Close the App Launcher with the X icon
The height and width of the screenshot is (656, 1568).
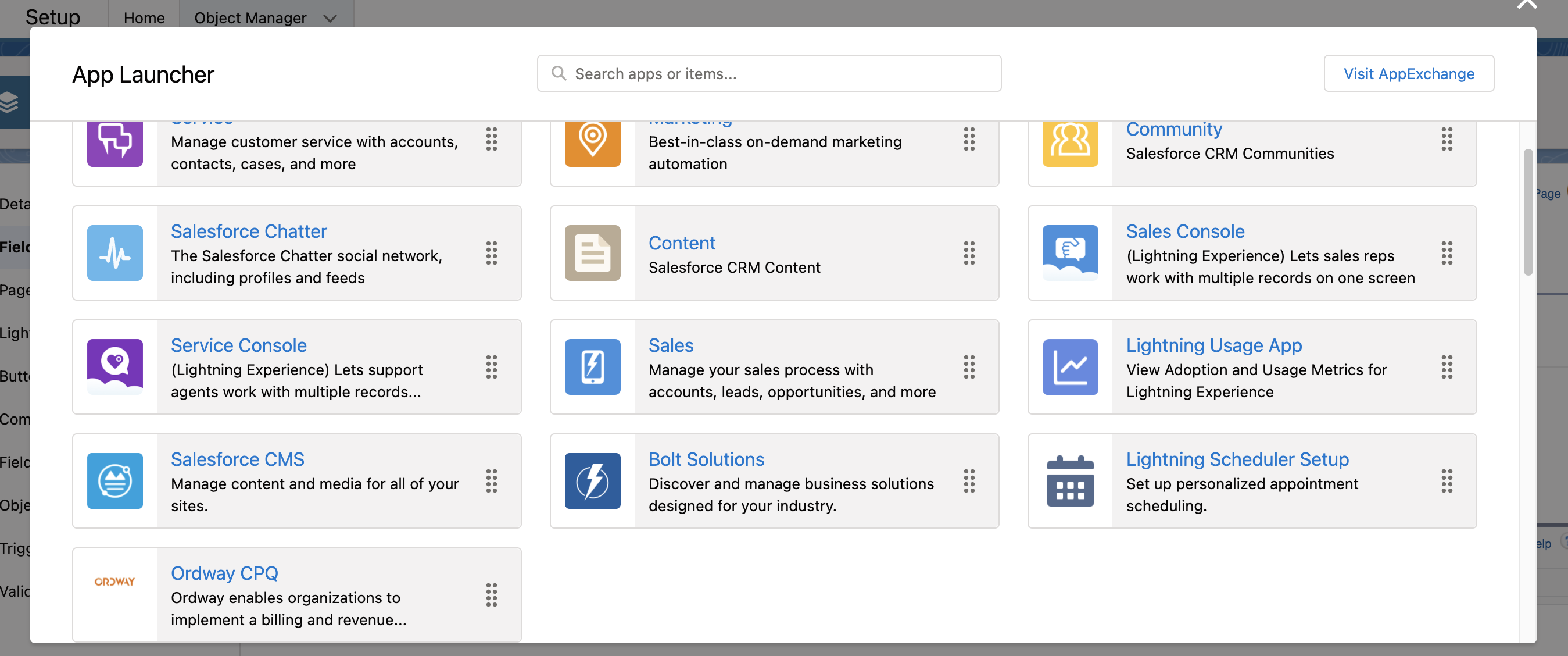point(1527,5)
